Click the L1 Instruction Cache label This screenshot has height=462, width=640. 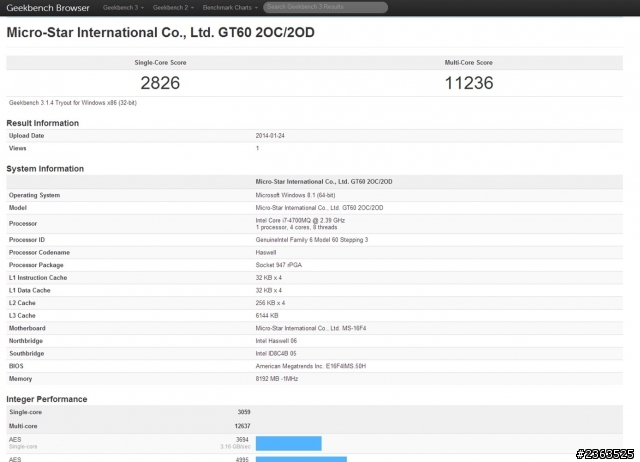[38, 278]
